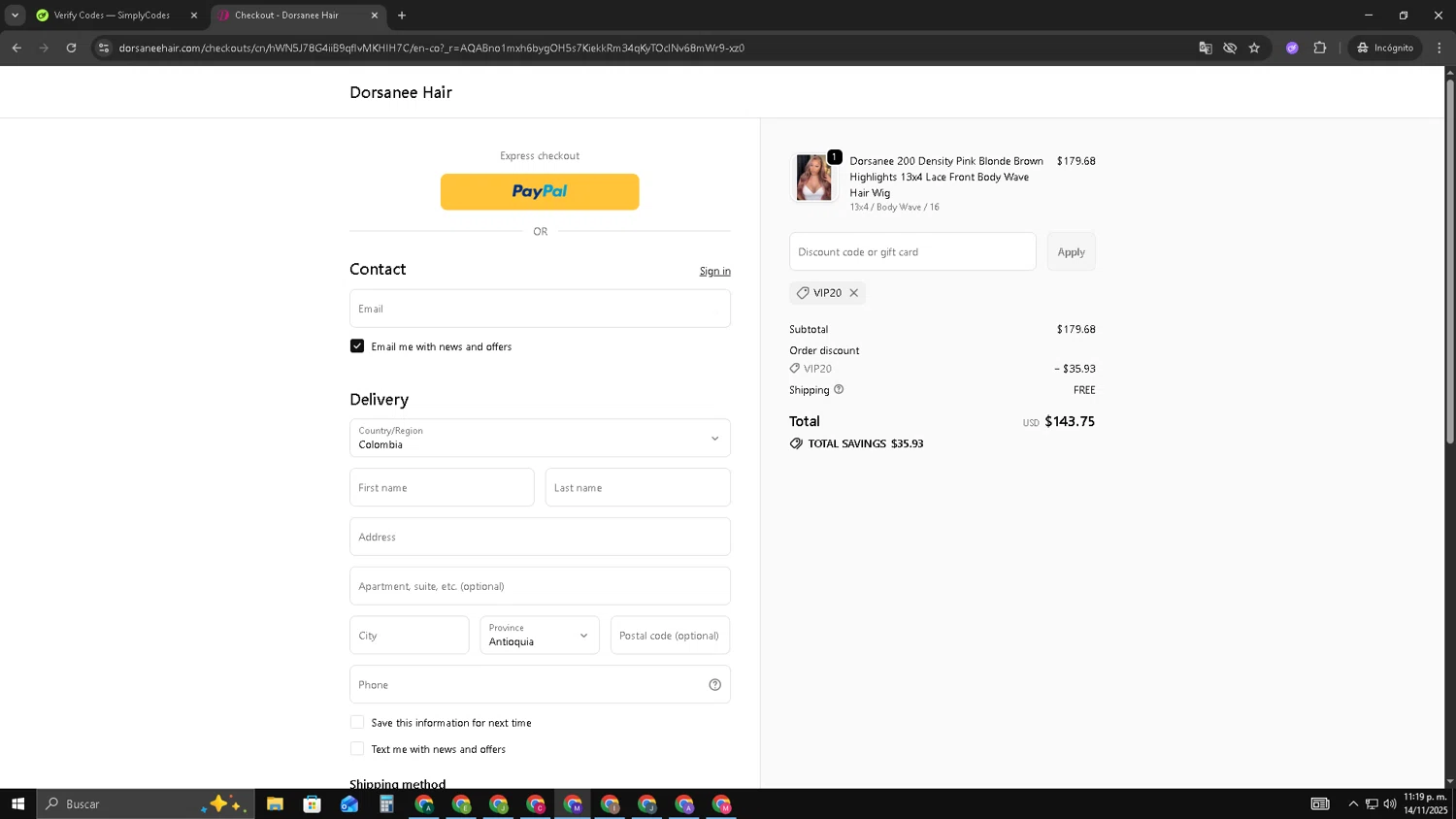Click the TOTAL SAVINGS $35.93 text

[866, 443]
